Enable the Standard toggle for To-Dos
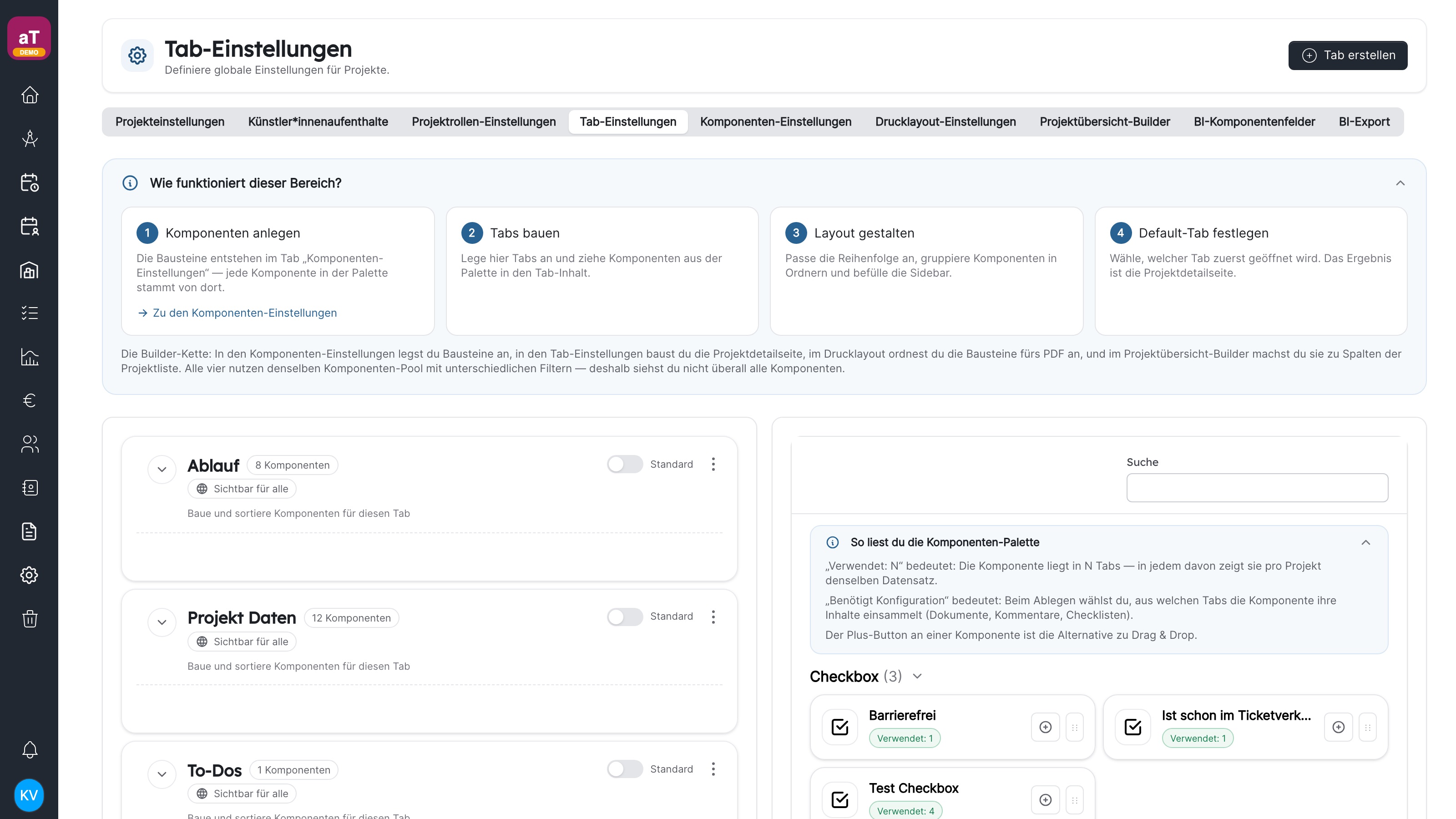Image resolution: width=1456 pixels, height=819 pixels. click(x=625, y=768)
